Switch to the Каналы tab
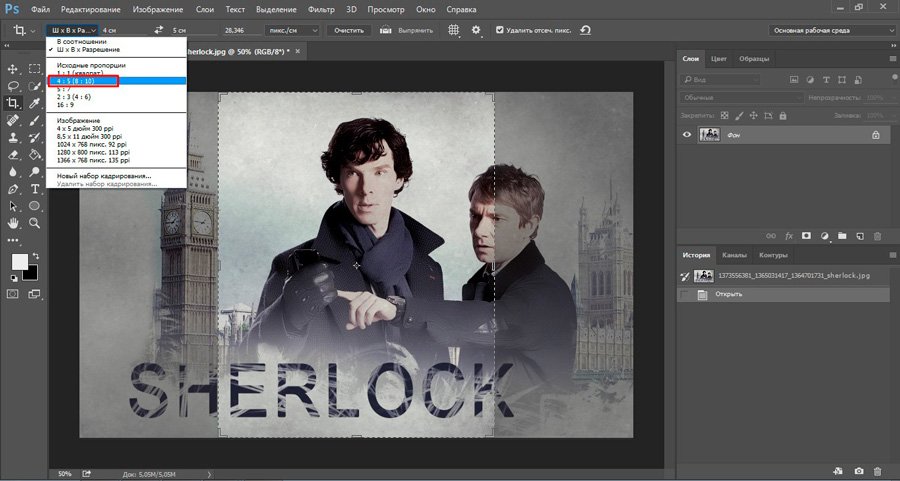 click(734, 255)
